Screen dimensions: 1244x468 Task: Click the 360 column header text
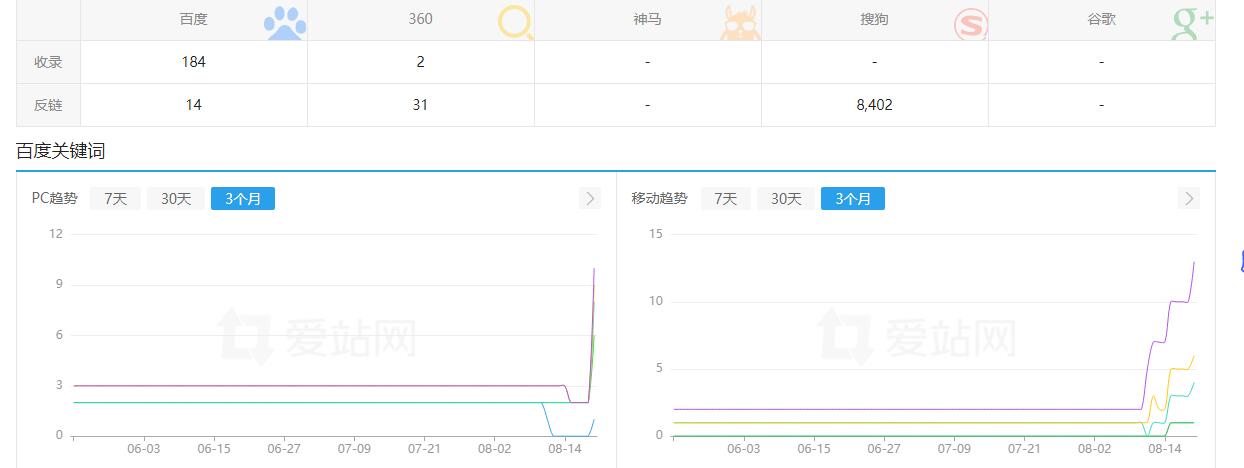421,19
